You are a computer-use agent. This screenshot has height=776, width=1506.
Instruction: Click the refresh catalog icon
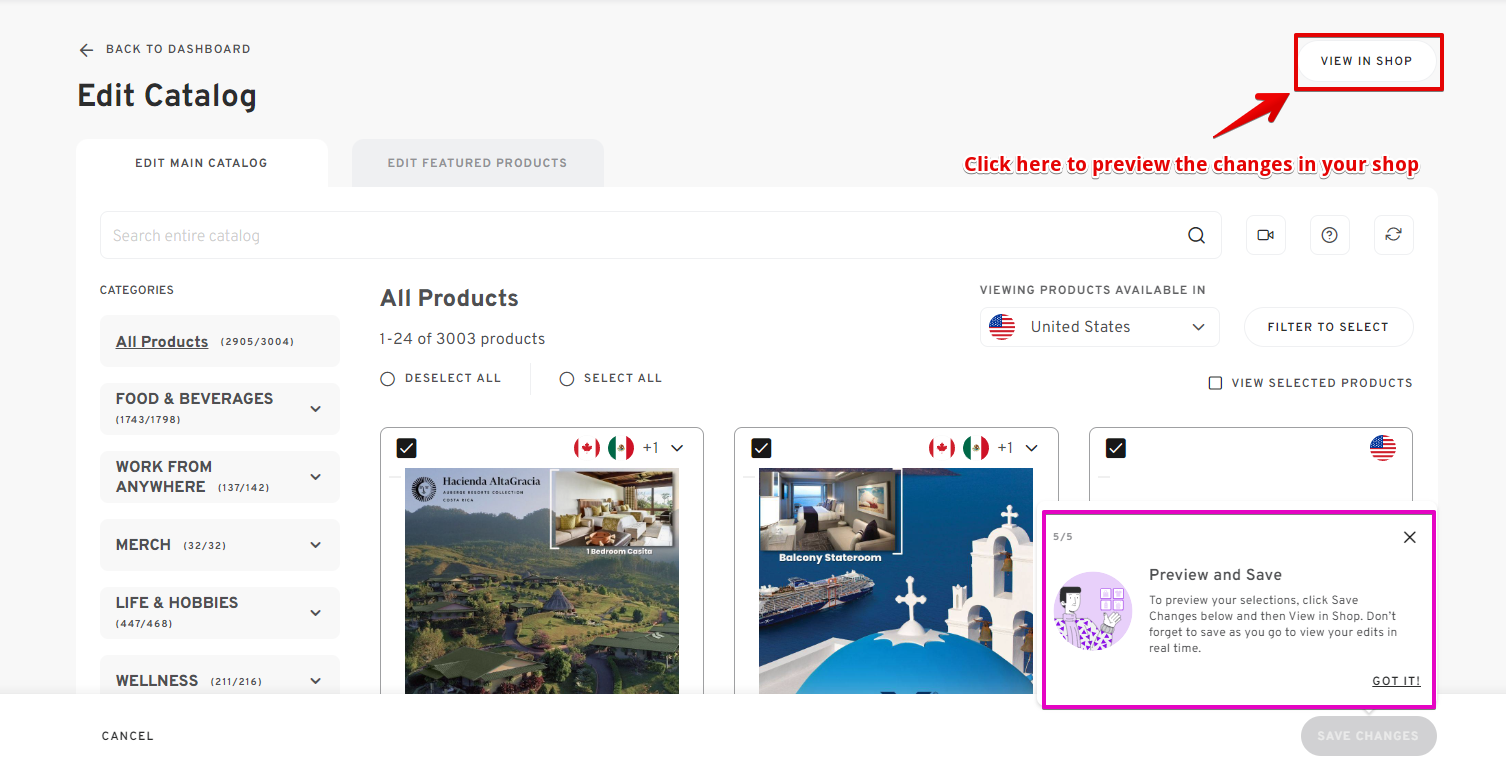tap(1393, 235)
